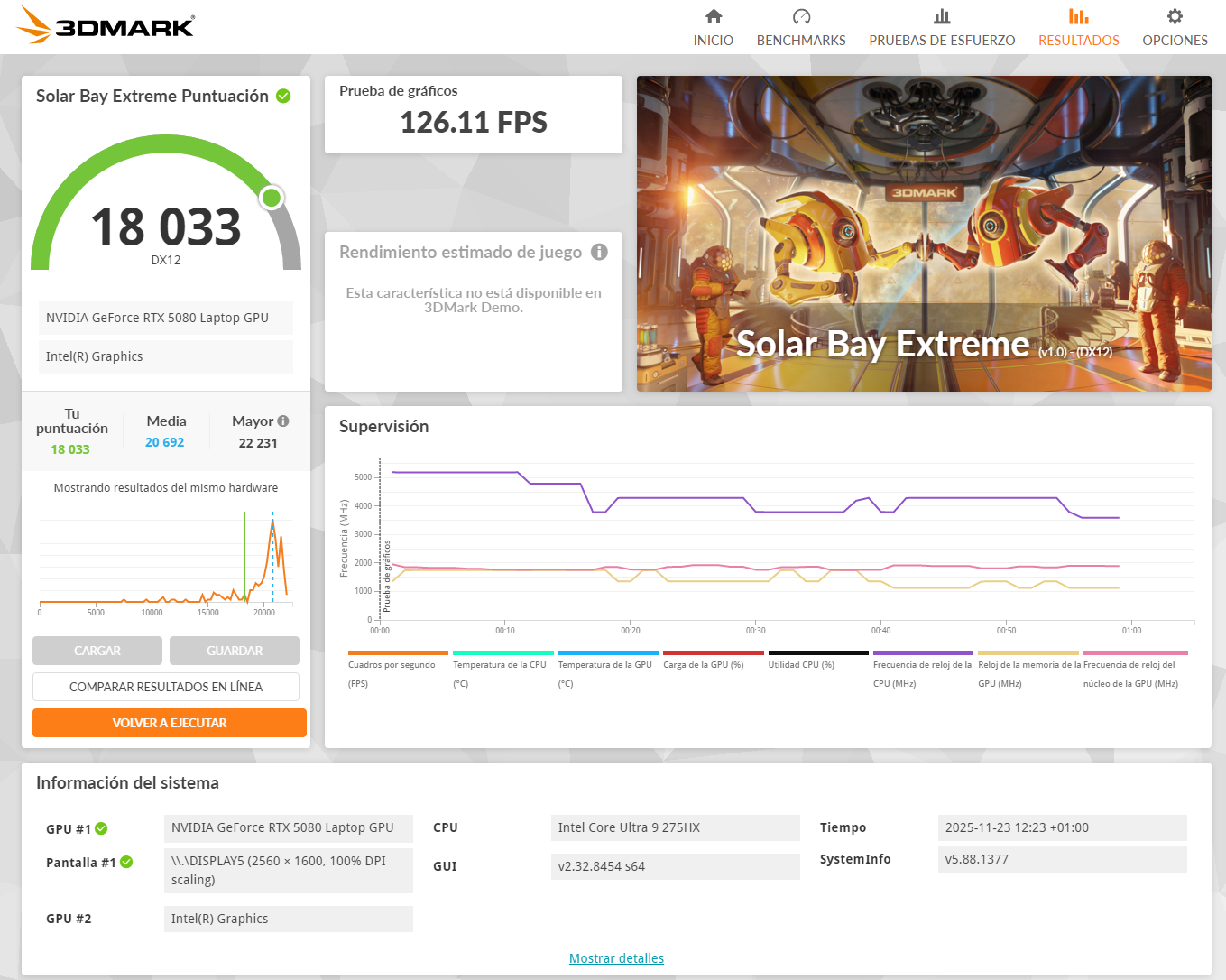Run again with Volver a Ejecutar
This screenshot has width=1226, height=980.
point(170,723)
